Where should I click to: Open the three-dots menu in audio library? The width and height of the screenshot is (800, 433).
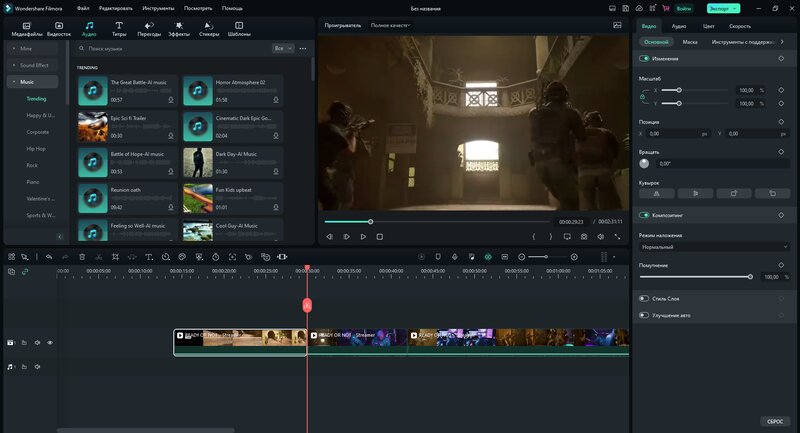point(303,48)
